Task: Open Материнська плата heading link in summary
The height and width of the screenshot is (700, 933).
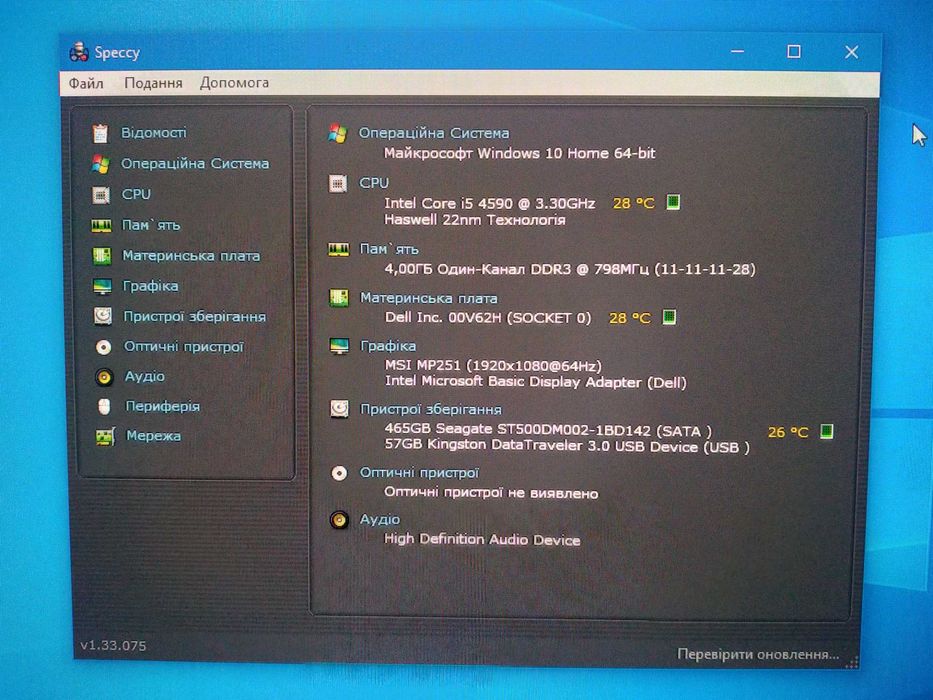Action: 429,298
